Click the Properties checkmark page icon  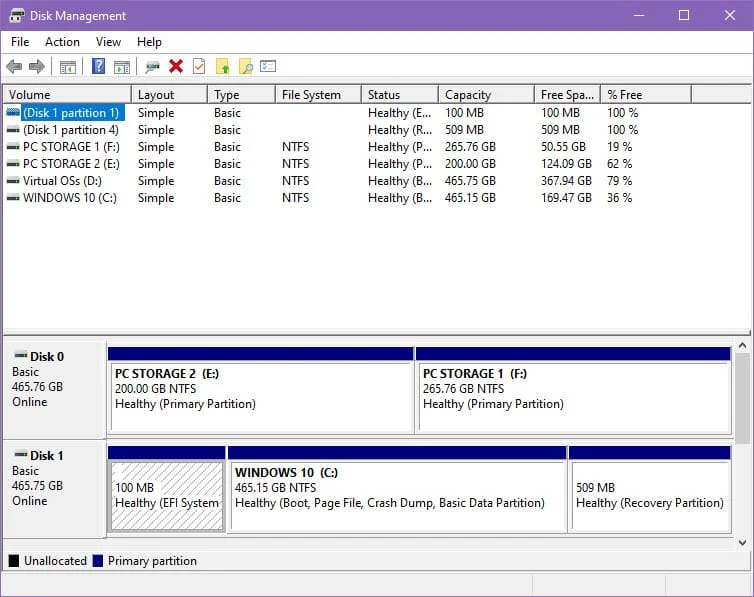coord(199,67)
